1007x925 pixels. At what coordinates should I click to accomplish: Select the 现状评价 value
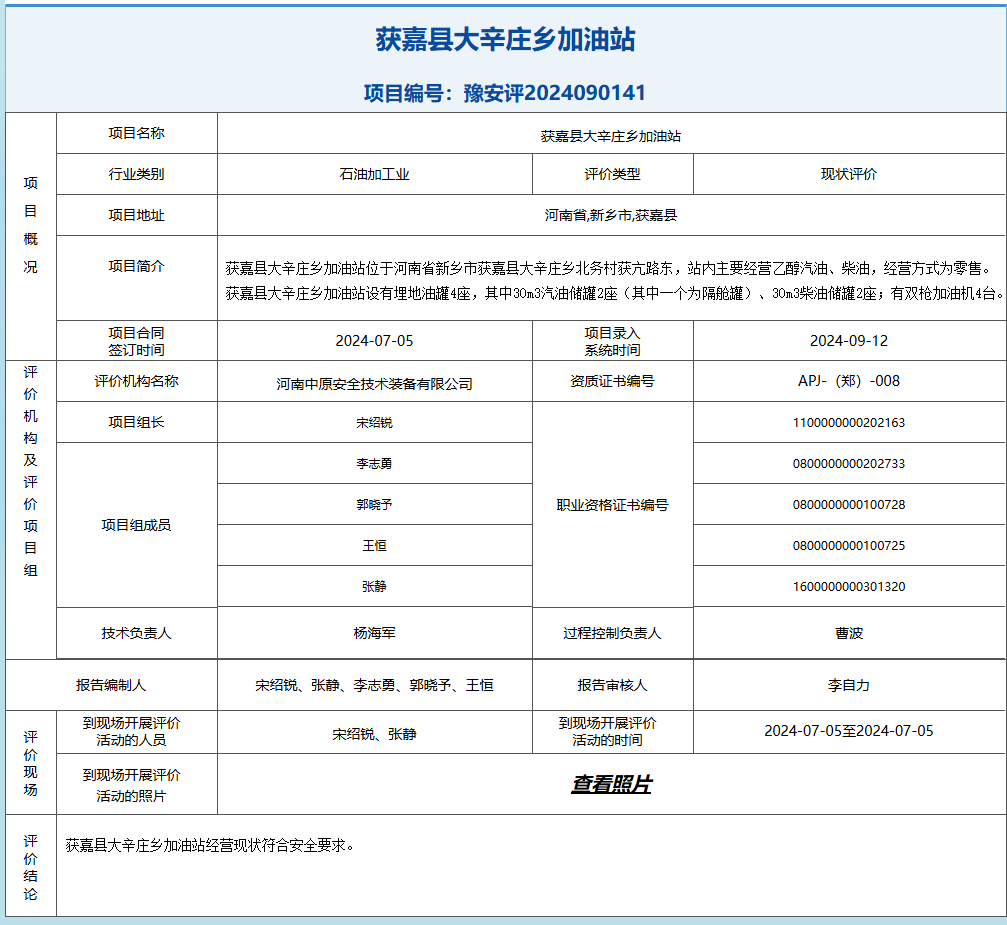[x=848, y=174]
